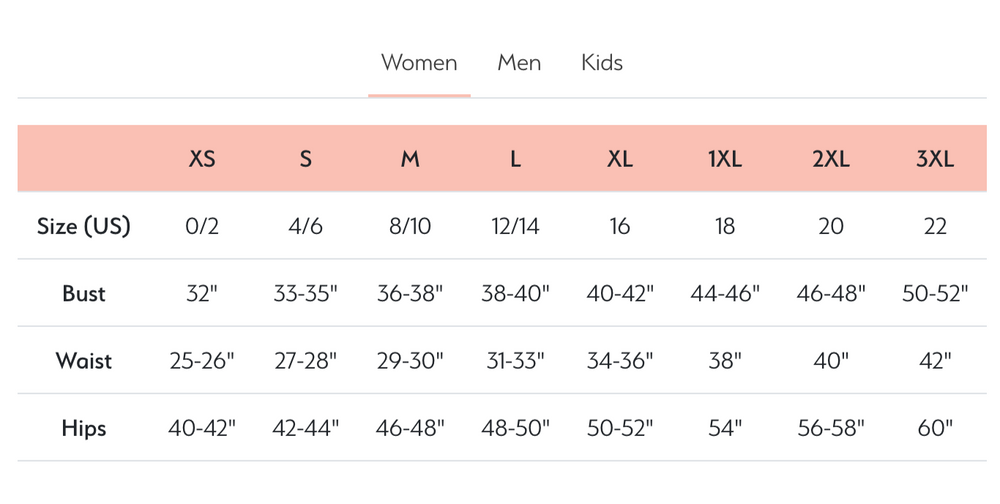The image size is (1000, 504).
Task: Click the 3XL column header
Action: coord(935,159)
